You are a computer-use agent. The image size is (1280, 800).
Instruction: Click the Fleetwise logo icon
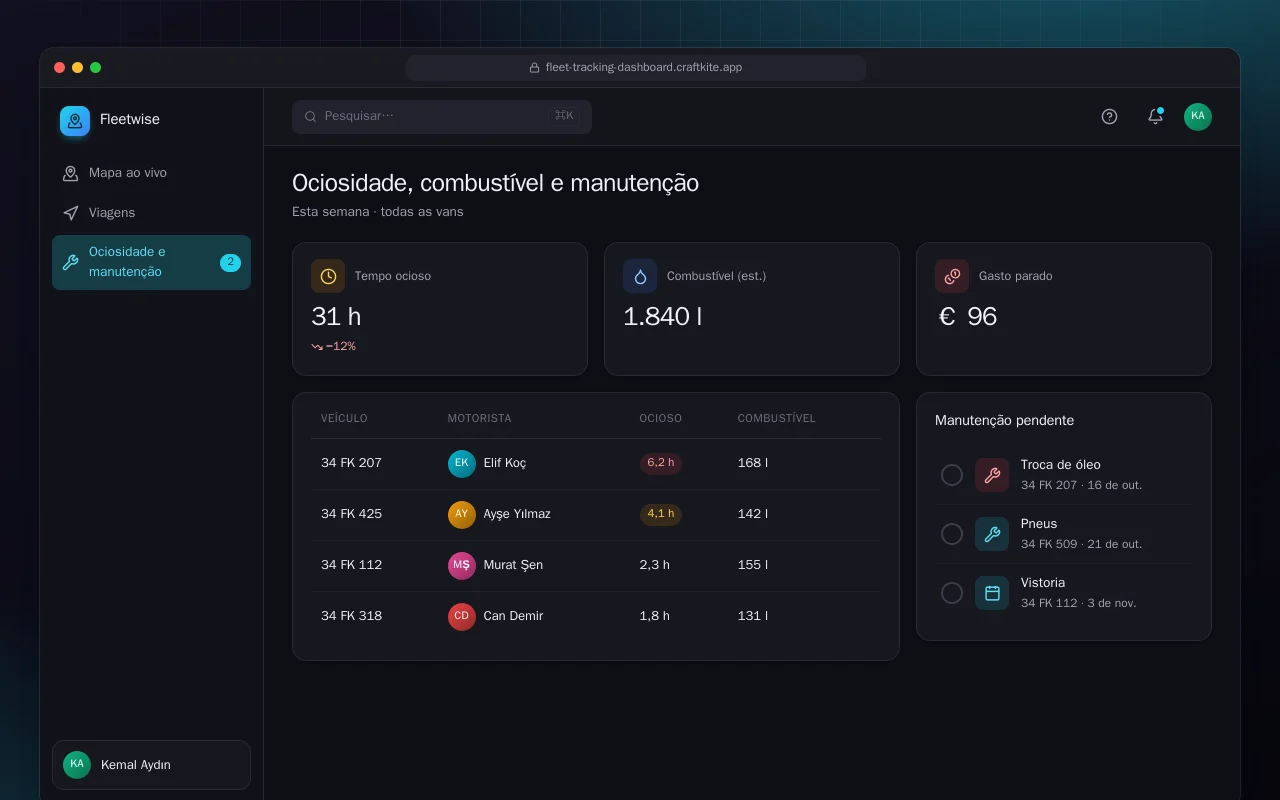(x=75, y=121)
